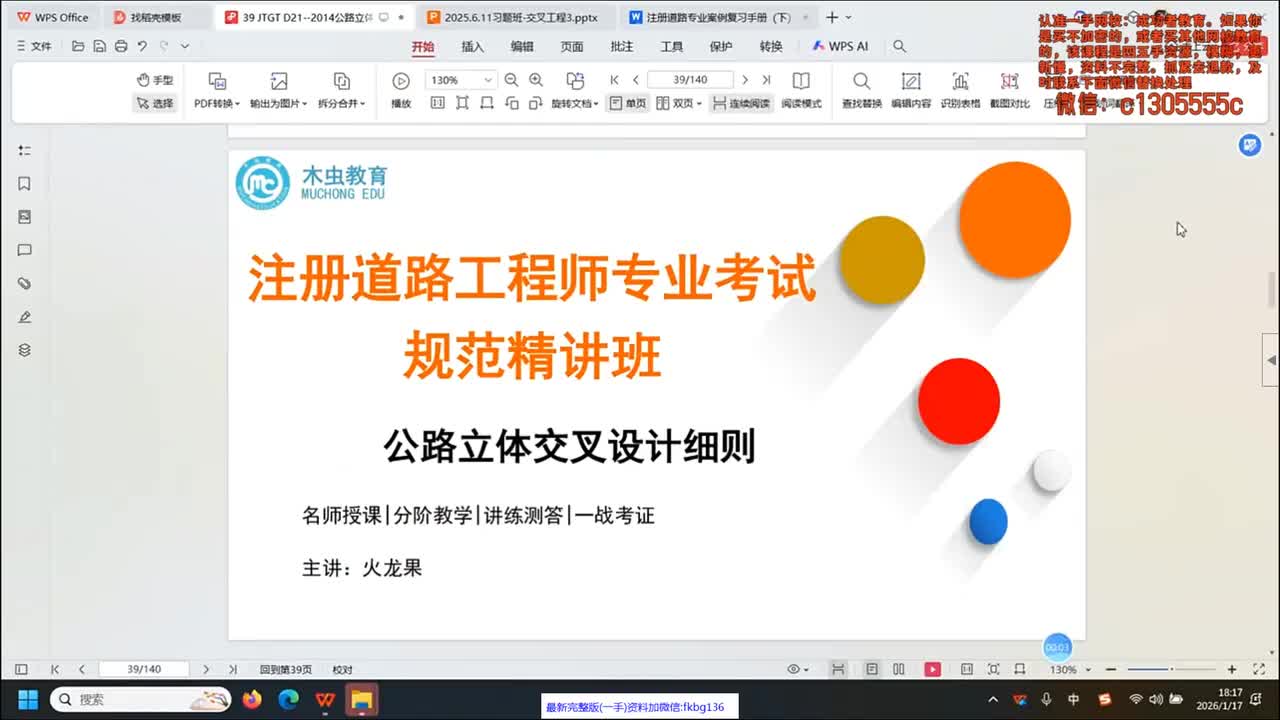Click search icon beside WPS AI

[899, 46]
